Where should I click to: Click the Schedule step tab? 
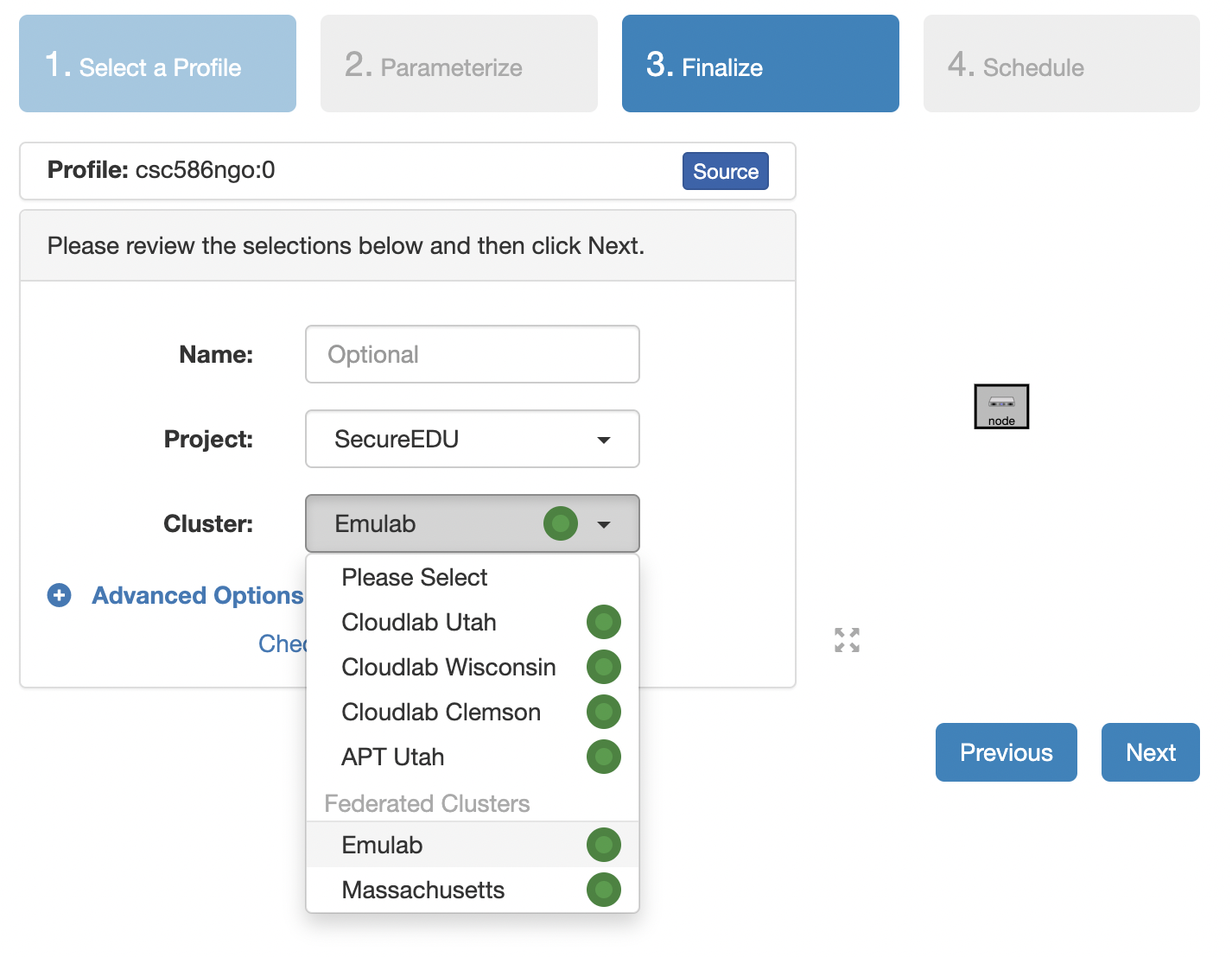(x=1061, y=63)
